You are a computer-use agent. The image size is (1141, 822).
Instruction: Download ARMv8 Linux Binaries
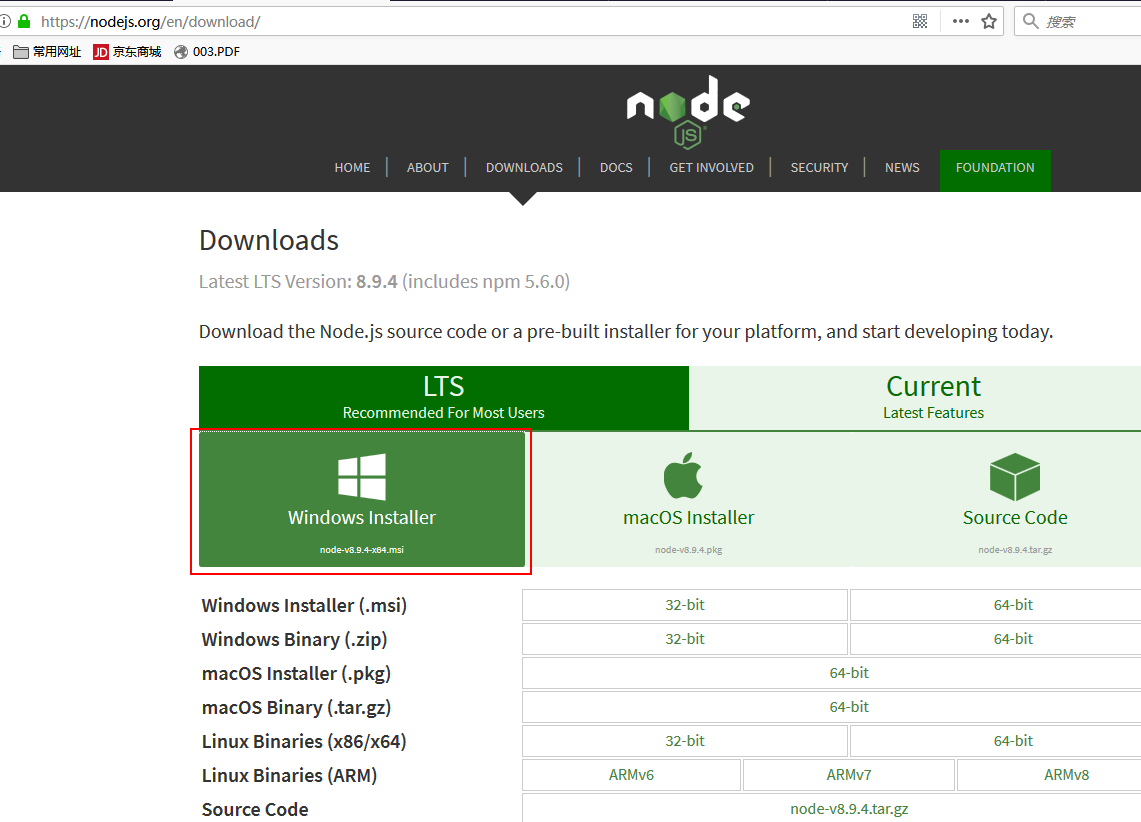coord(1049,775)
